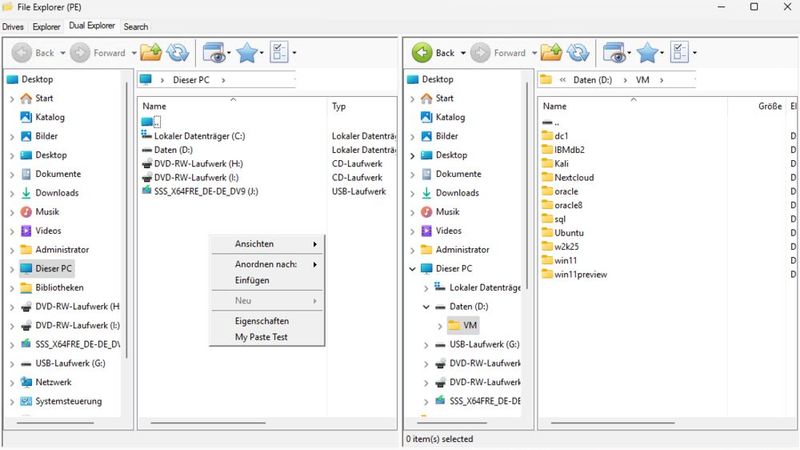Click right pane checklist options icon
Screen dimensions: 800x450
coord(680,52)
